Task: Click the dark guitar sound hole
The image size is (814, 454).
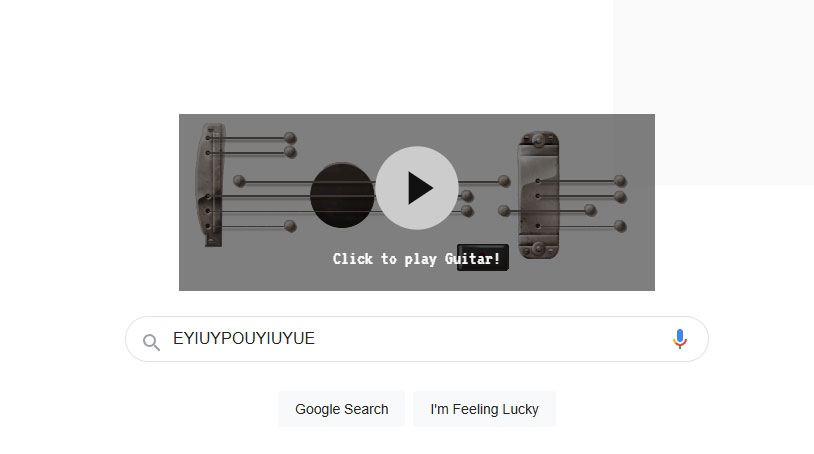Action: [x=342, y=195]
